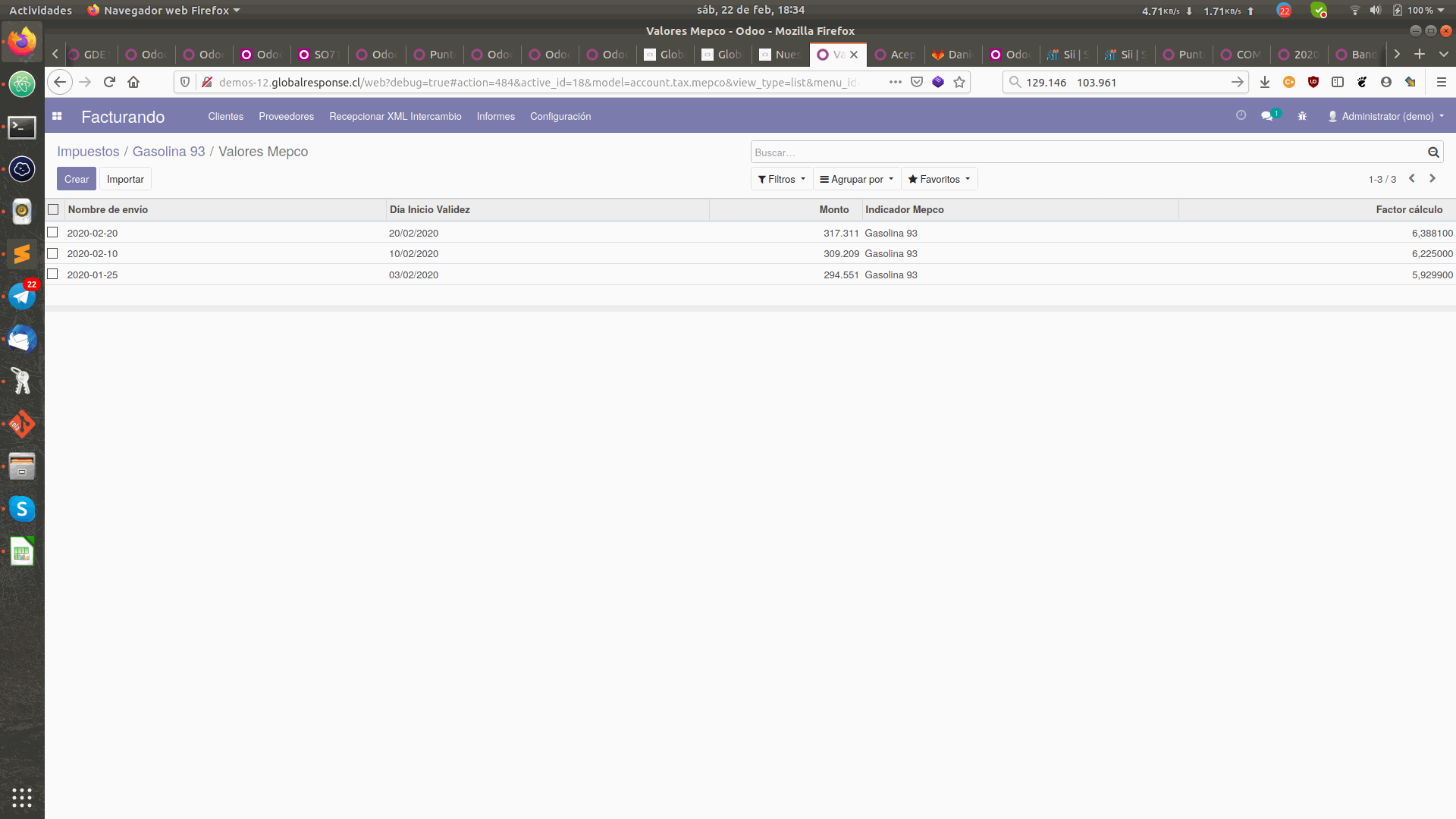The height and width of the screenshot is (819, 1456).
Task: Expand the Filtros dropdown
Action: click(782, 178)
